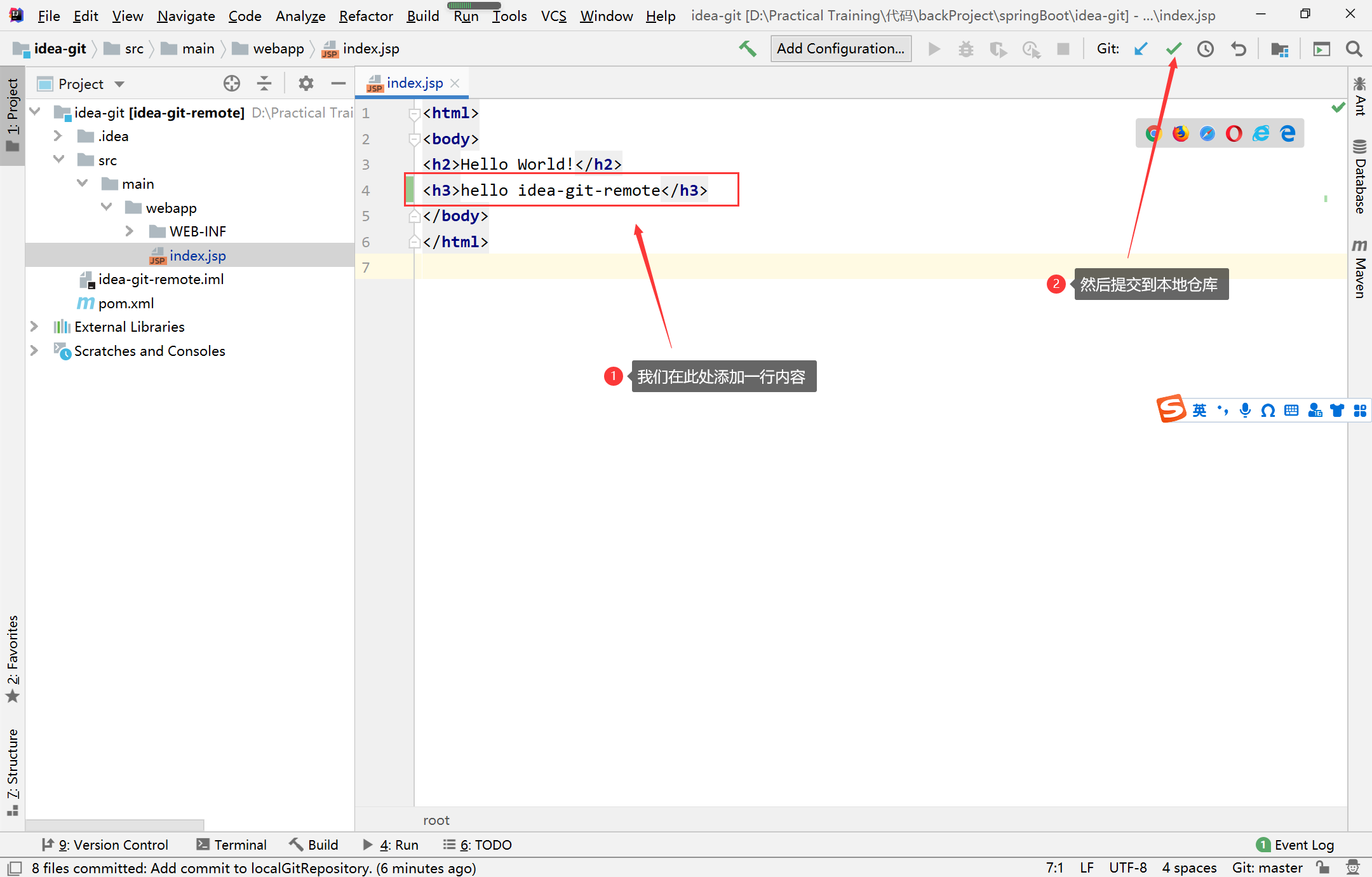Click the Search Everywhere magnifier icon
The image size is (1372, 877).
(x=1354, y=49)
